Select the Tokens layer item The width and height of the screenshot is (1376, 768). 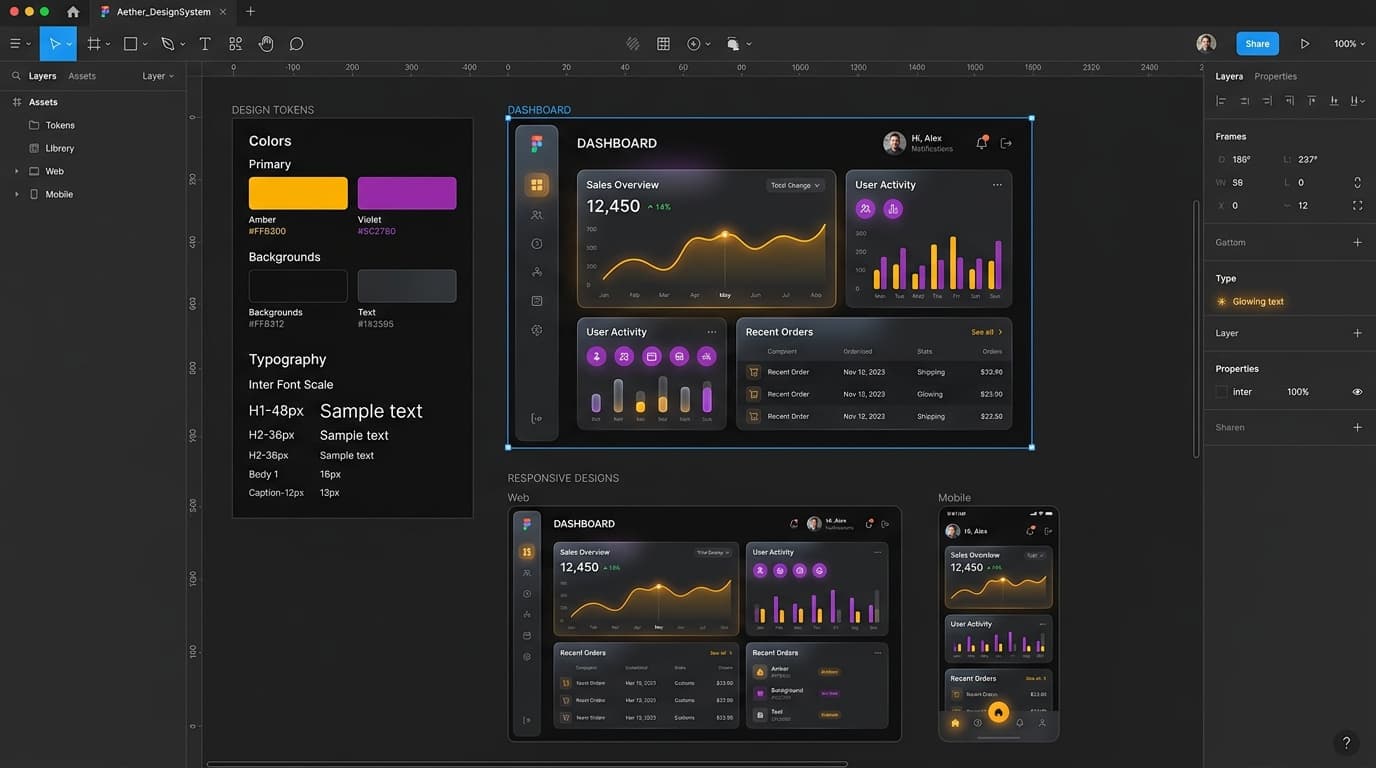(60, 125)
